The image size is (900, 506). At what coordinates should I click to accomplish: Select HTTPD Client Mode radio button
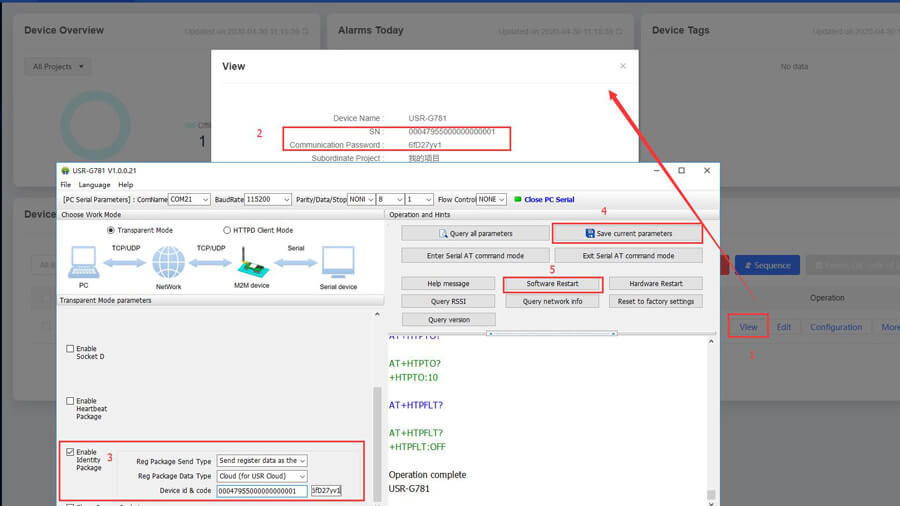coord(227,230)
